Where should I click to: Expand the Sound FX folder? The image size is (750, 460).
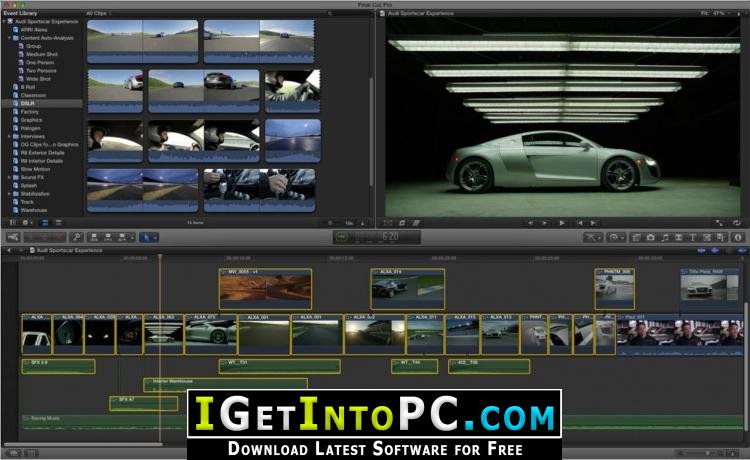point(10,177)
